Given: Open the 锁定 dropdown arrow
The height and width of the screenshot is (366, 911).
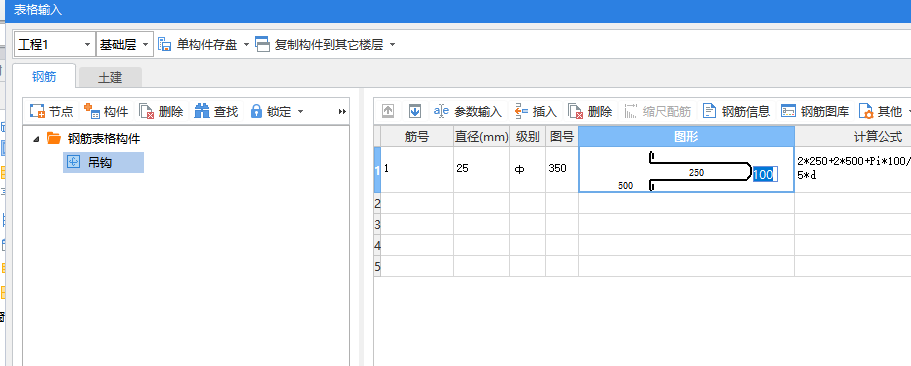Looking at the screenshot, I should point(300,112).
